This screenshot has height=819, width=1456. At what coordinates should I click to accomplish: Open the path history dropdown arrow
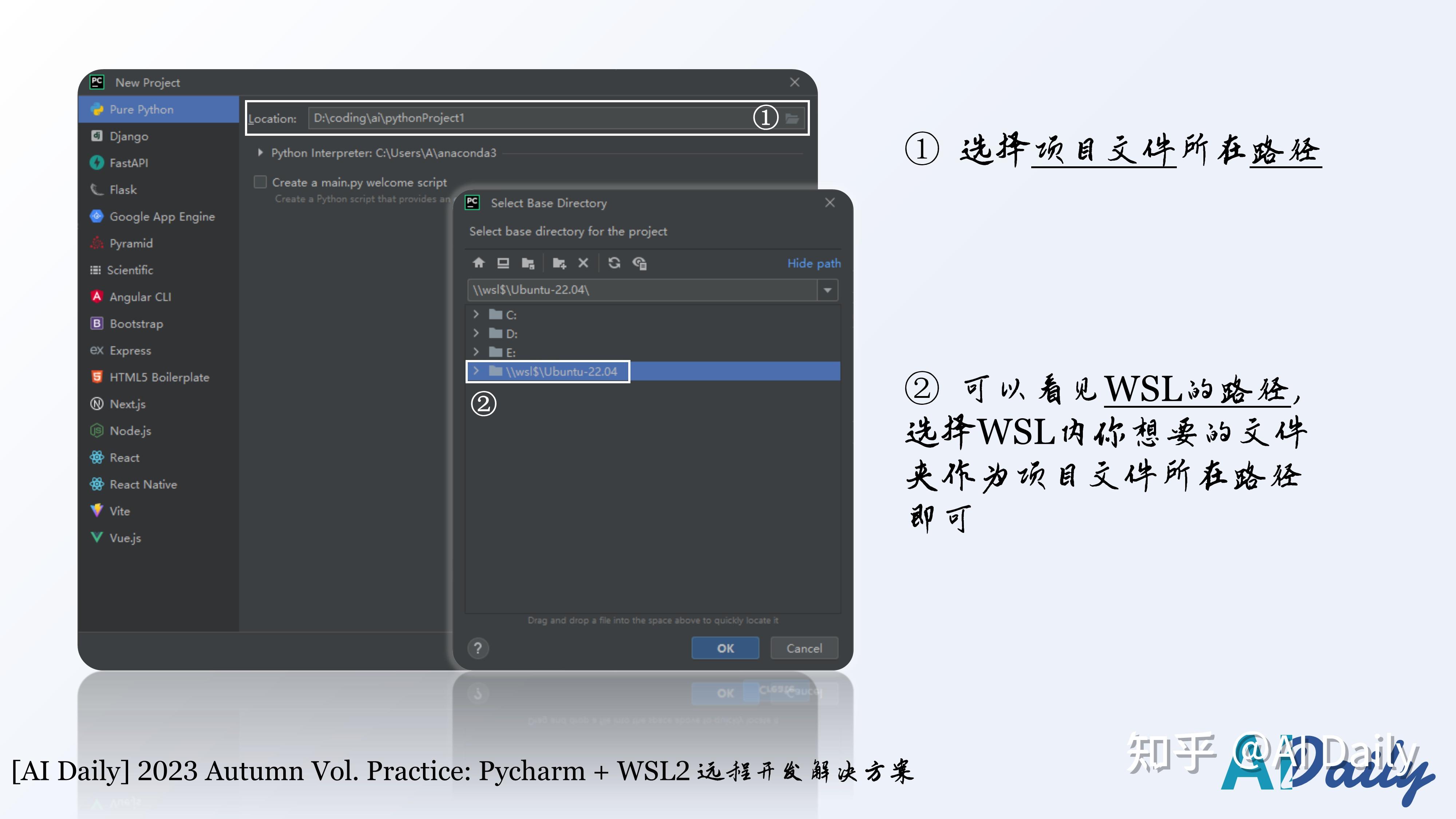[x=827, y=290]
